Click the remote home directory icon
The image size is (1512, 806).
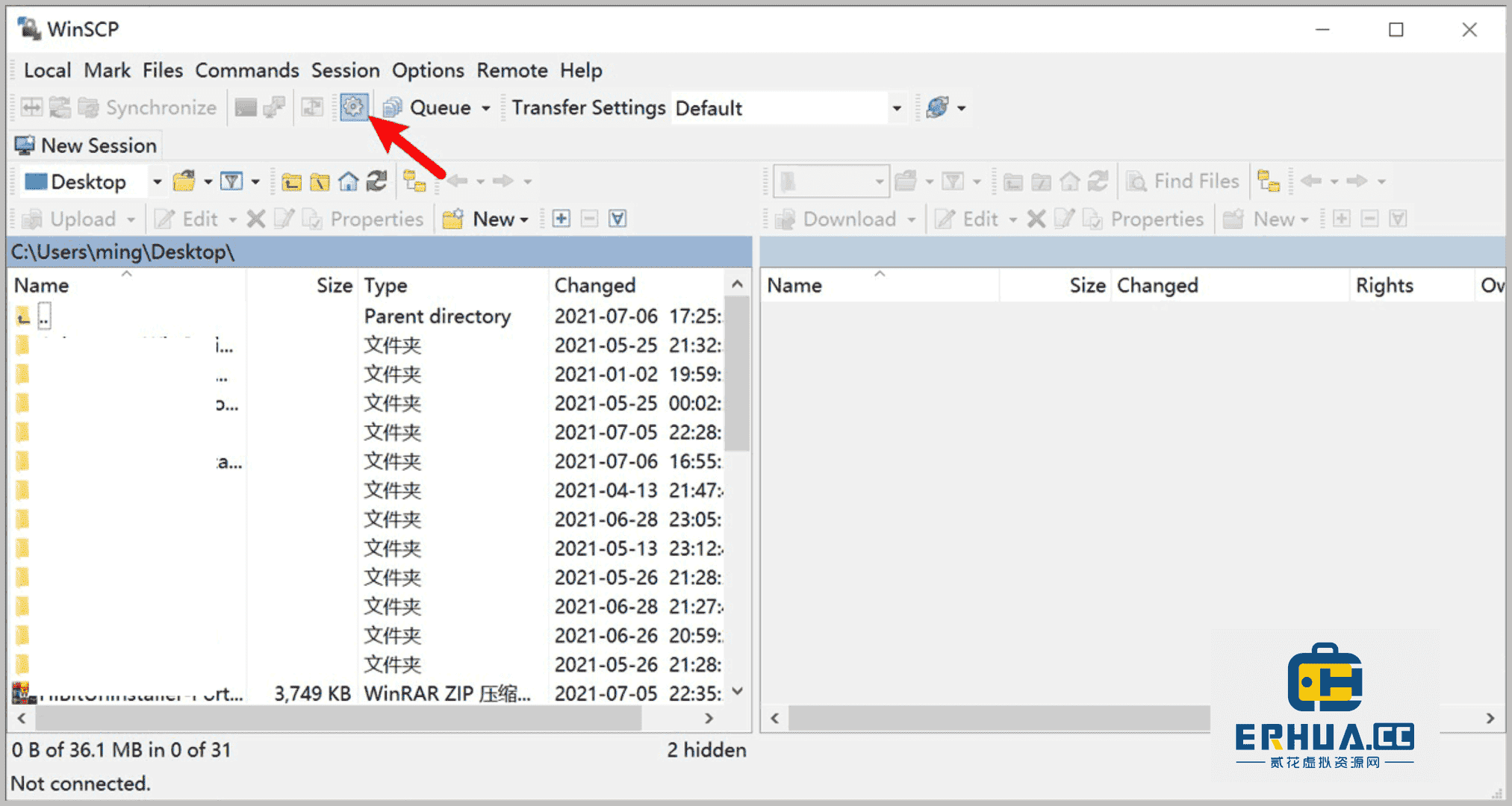tap(1070, 181)
